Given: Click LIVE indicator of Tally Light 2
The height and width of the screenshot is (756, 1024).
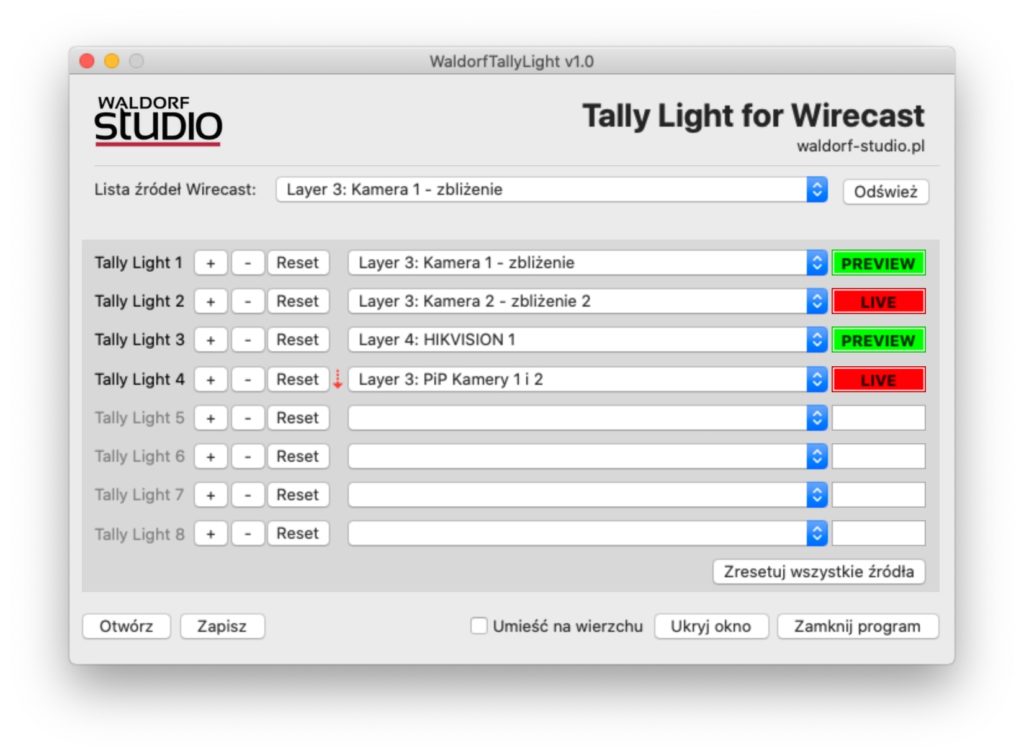Looking at the screenshot, I should pos(878,302).
